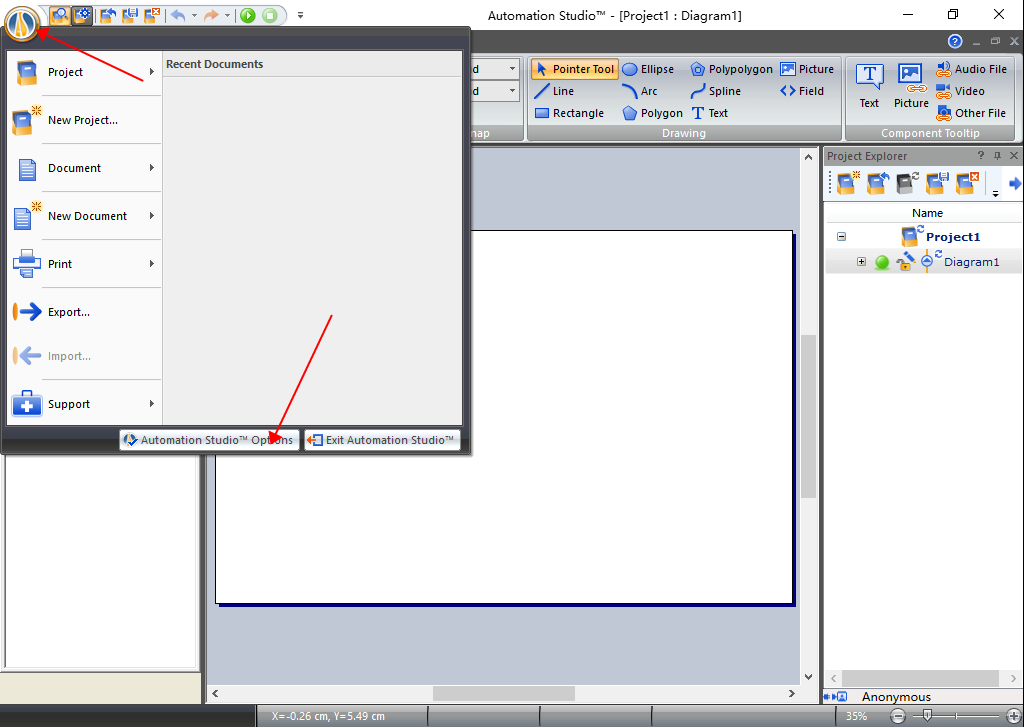The image size is (1024, 727).
Task: Select the Text drawing tool in Drawing group
Action: click(x=709, y=113)
